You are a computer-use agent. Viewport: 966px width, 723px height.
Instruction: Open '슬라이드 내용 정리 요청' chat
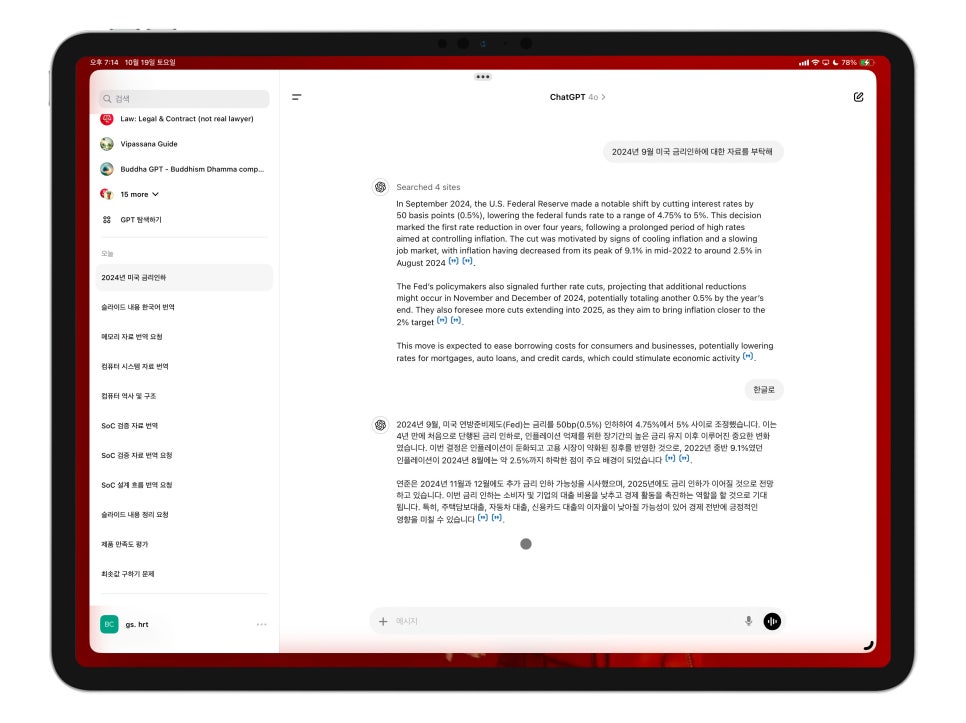pos(135,514)
